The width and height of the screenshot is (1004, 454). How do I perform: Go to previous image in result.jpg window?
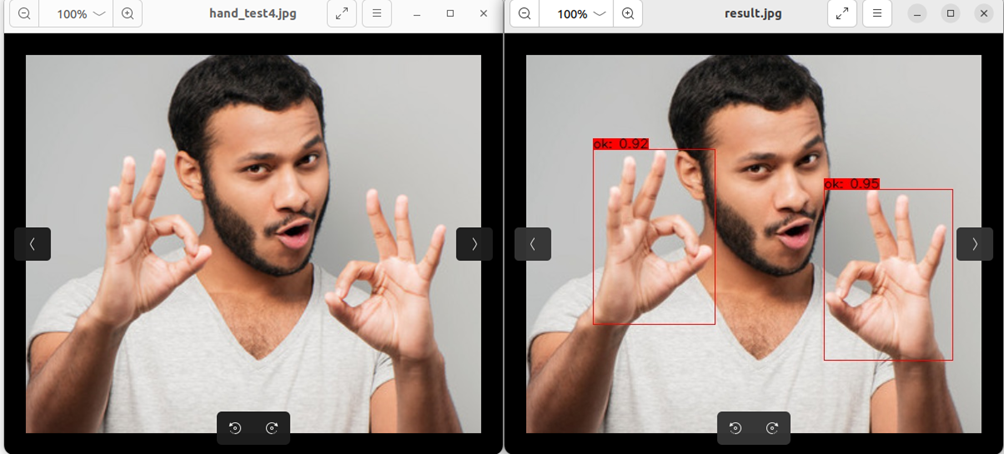533,244
